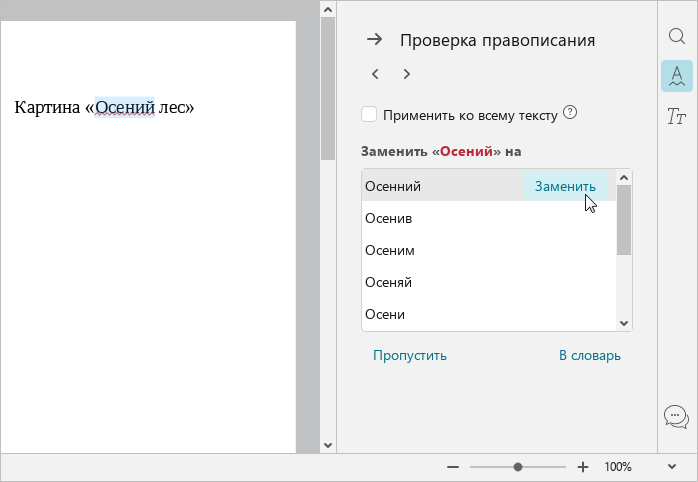Click the zoom slider handle
The width and height of the screenshot is (698, 482).
coord(517,467)
